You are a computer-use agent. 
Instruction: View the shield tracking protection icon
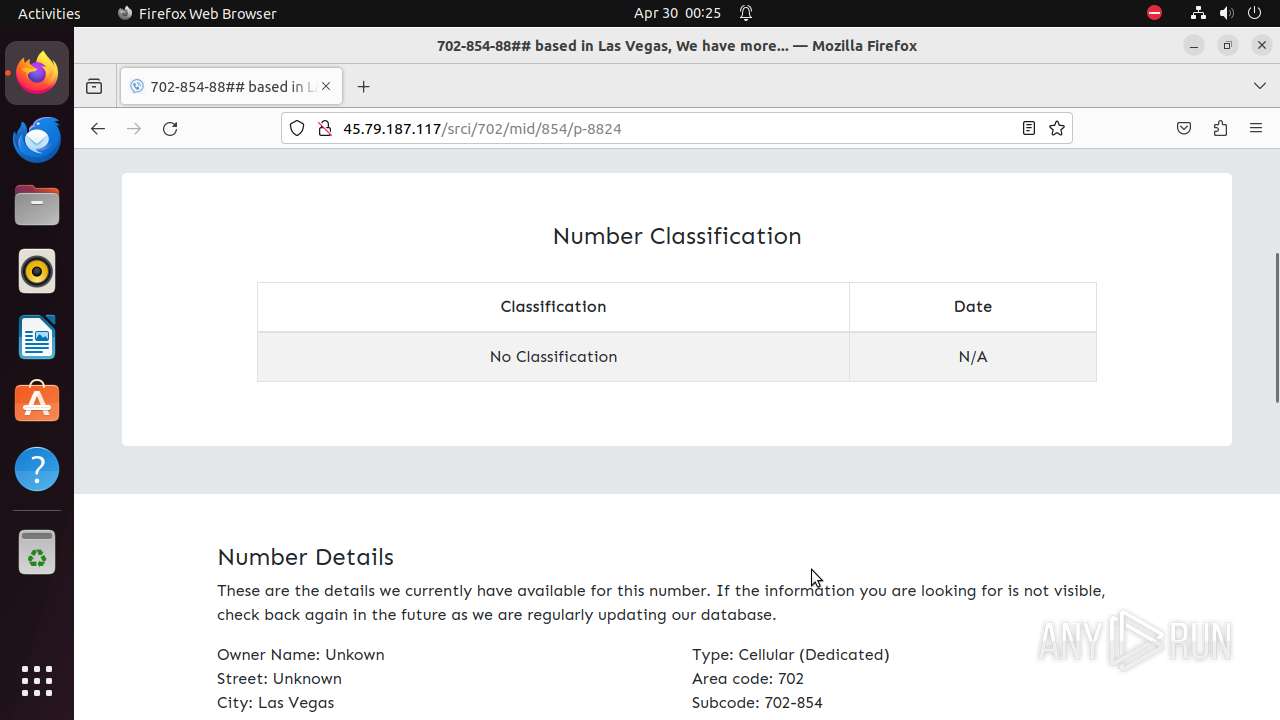point(297,128)
